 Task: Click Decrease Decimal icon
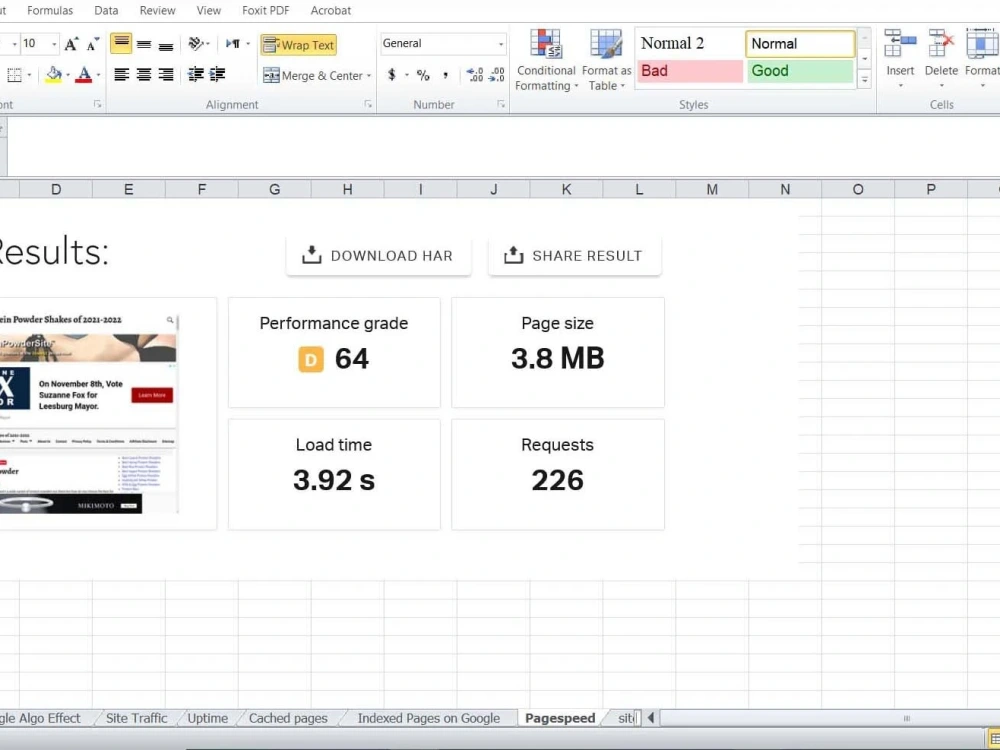pyautogui.click(x=496, y=75)
